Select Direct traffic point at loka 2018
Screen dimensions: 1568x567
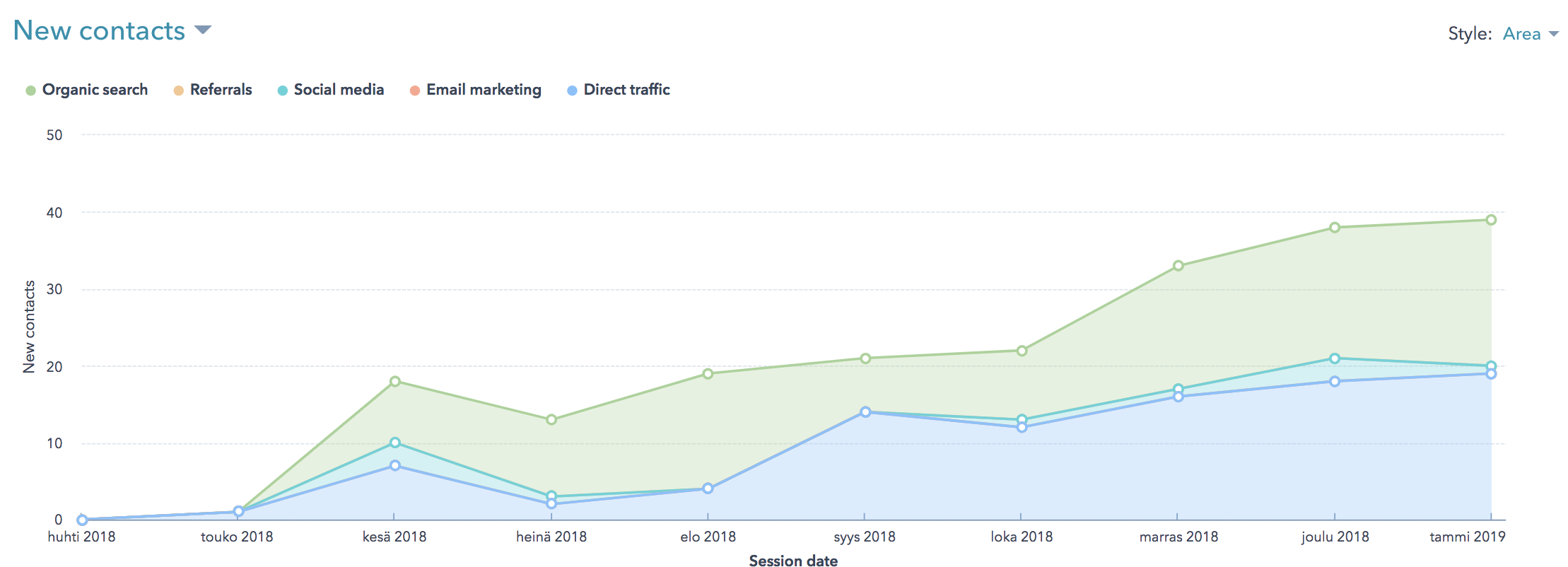pyautogui.click(x=1022, y=427)
